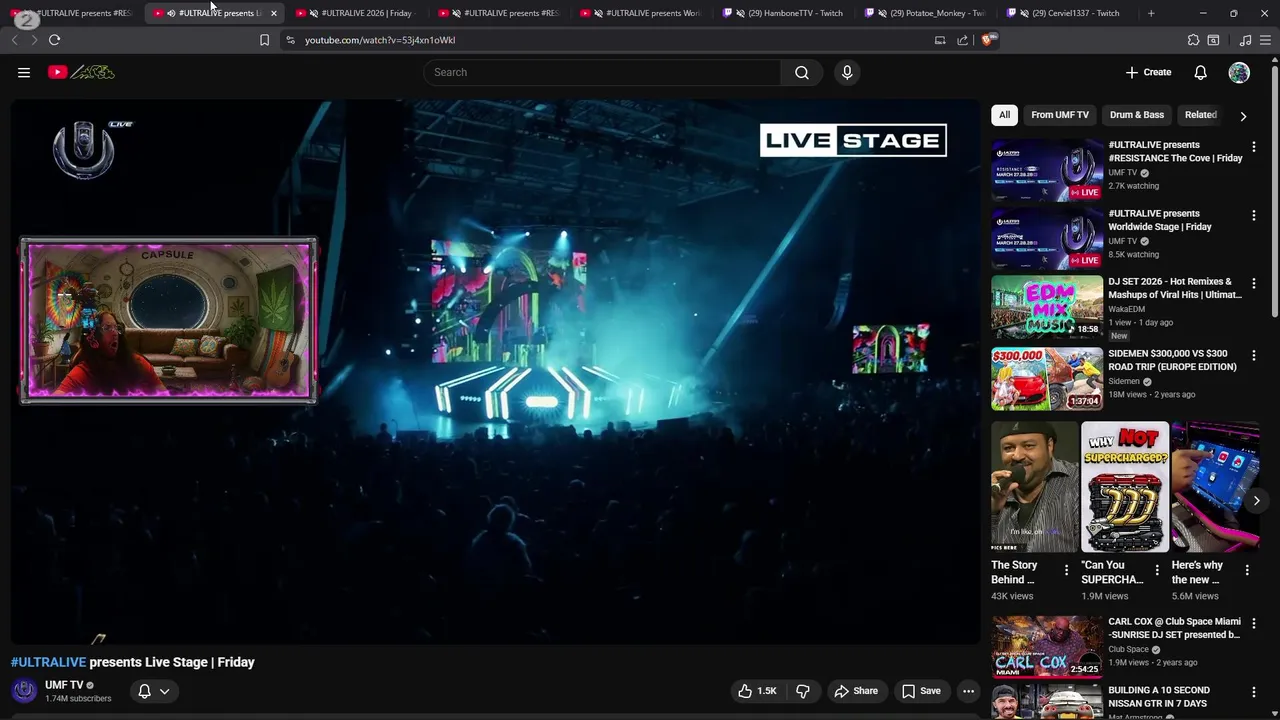This screenshot has height=720, width=1280.
Task: Focus the YouTube search field
Action: tap(602, 72)
